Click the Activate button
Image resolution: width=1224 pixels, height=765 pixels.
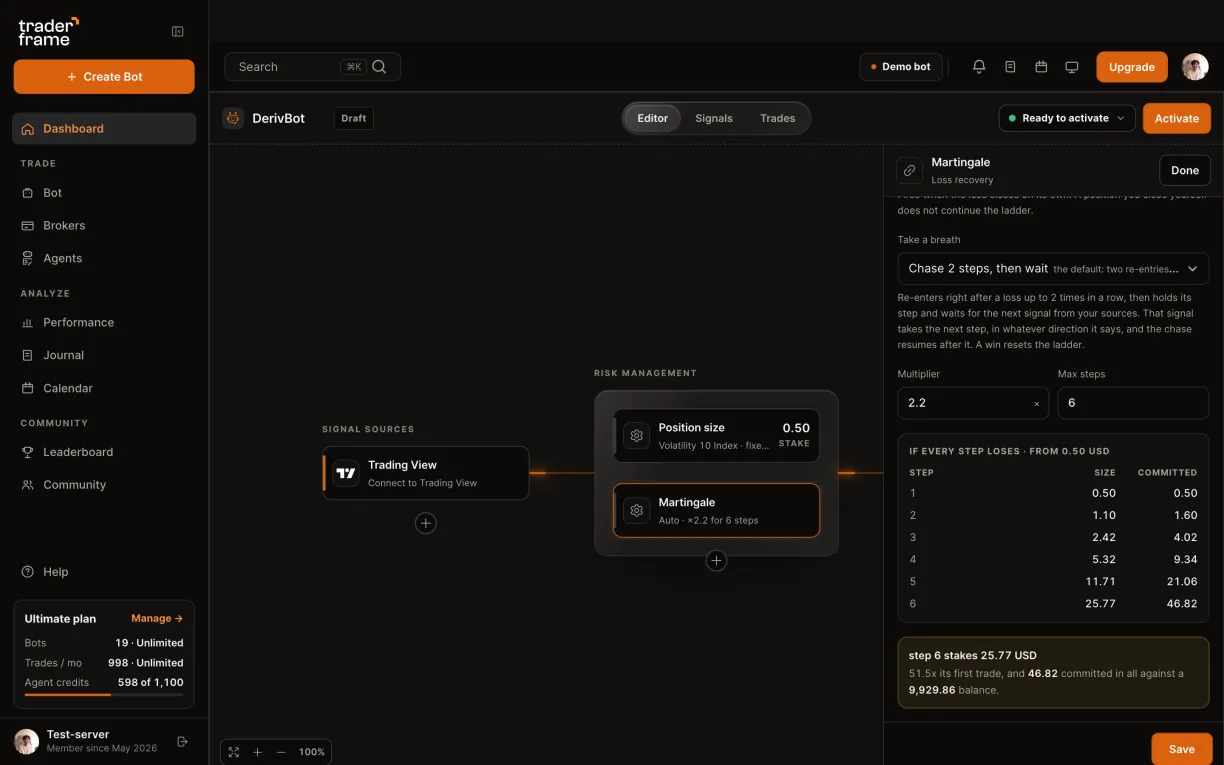1177,118
